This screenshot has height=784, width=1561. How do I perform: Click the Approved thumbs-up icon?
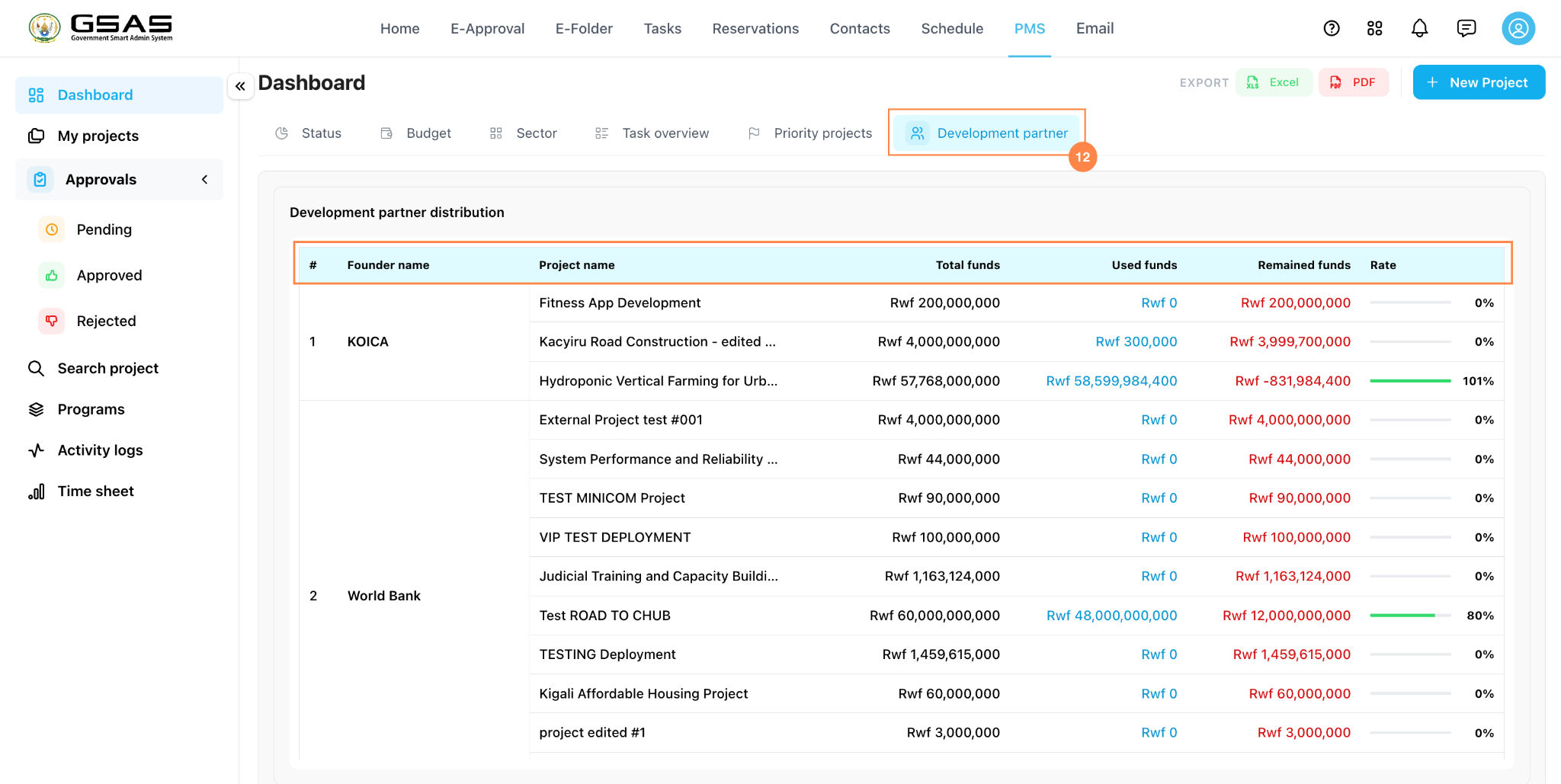click(52, 275)
